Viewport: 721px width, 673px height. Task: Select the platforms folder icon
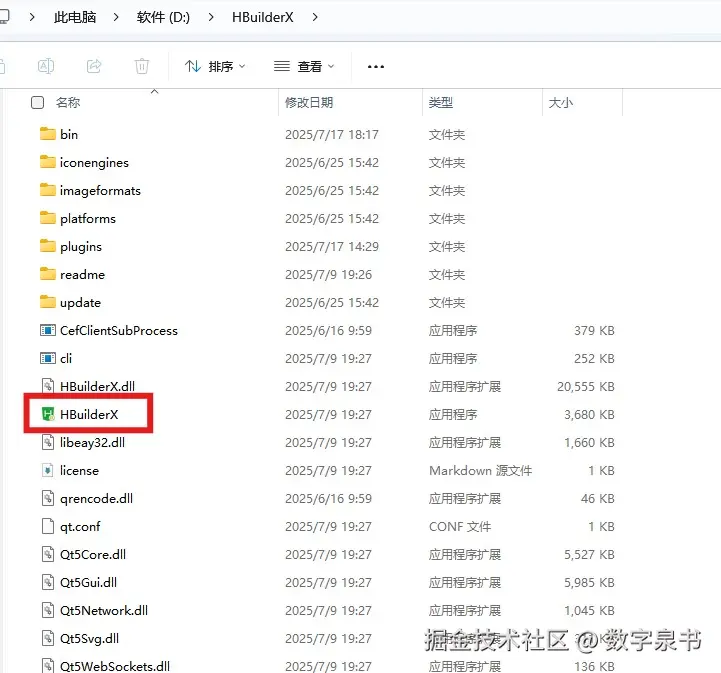pyautogui.click(x=47, y=218)
